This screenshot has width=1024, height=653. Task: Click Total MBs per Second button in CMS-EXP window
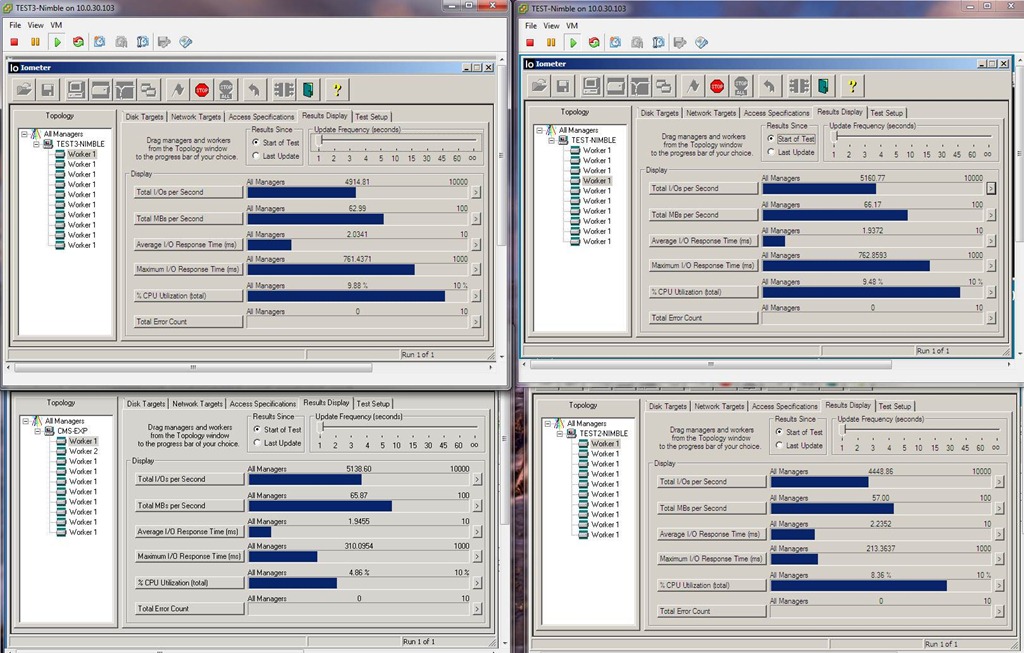click(189, 506)
